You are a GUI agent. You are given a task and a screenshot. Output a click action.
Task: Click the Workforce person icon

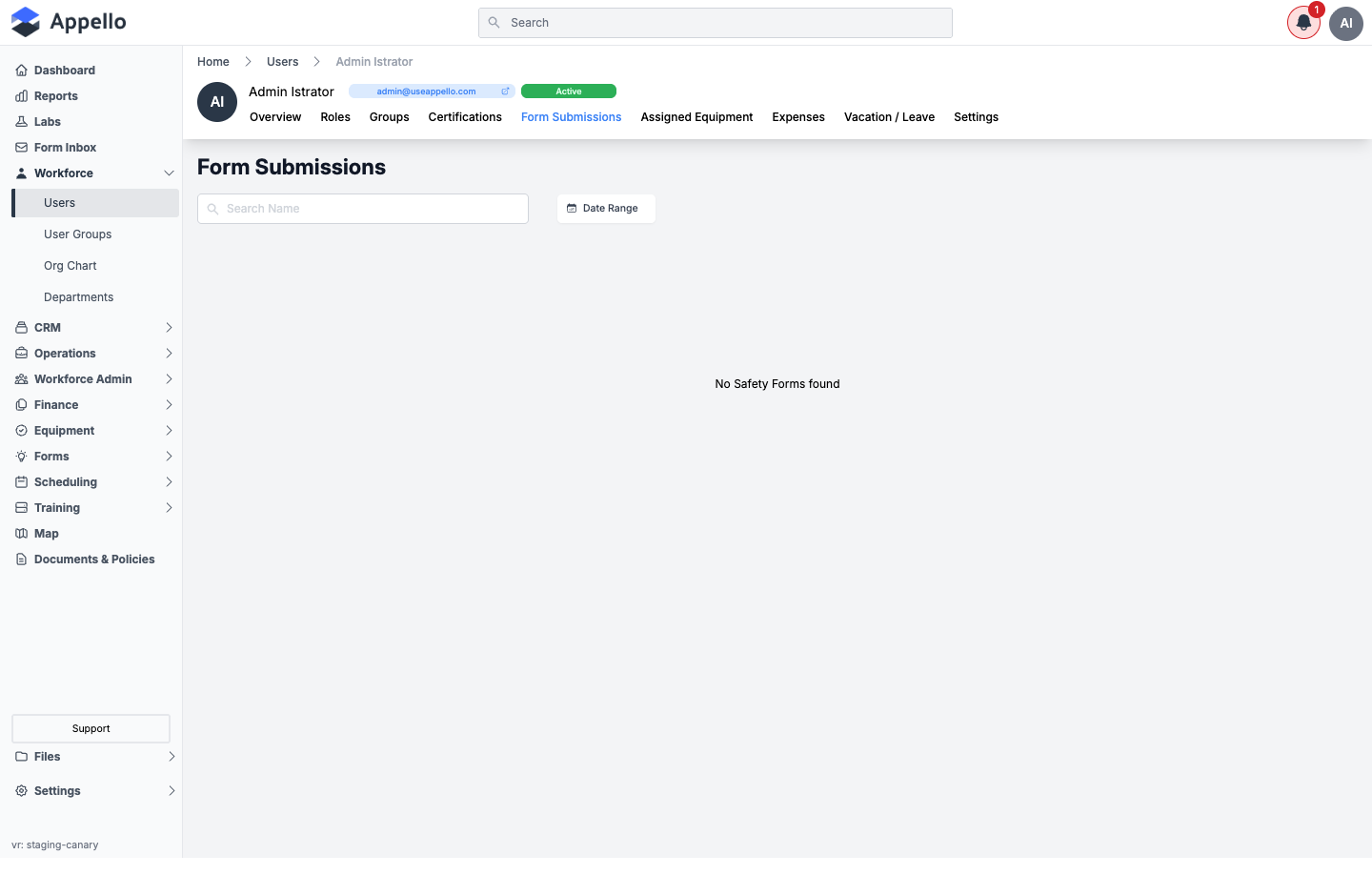pyautogui.click(x=21, y=173)
